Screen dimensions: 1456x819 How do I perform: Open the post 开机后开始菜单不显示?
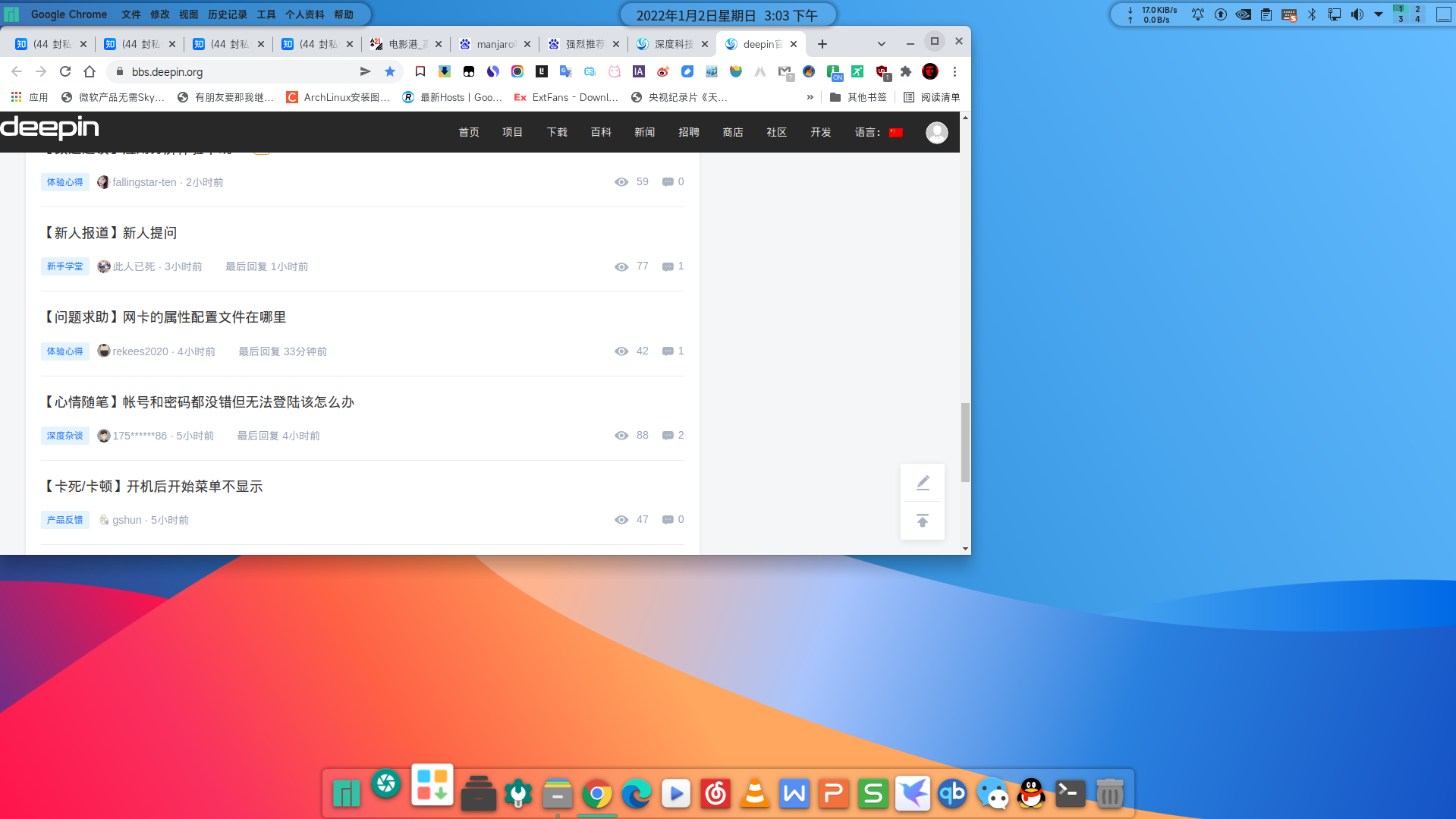tap(152, 487)
